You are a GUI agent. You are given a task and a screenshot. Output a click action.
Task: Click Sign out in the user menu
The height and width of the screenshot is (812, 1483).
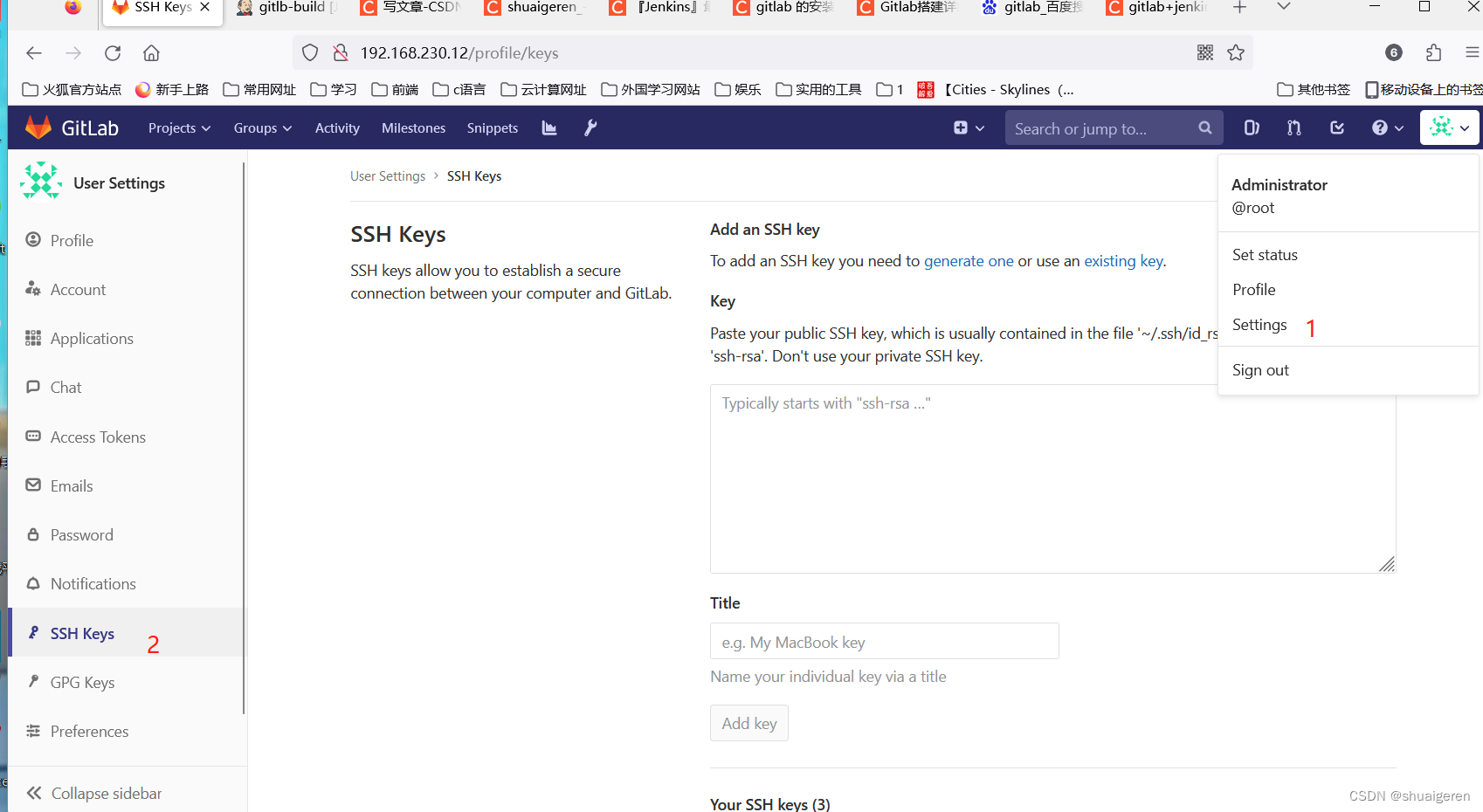point(1259,369)
